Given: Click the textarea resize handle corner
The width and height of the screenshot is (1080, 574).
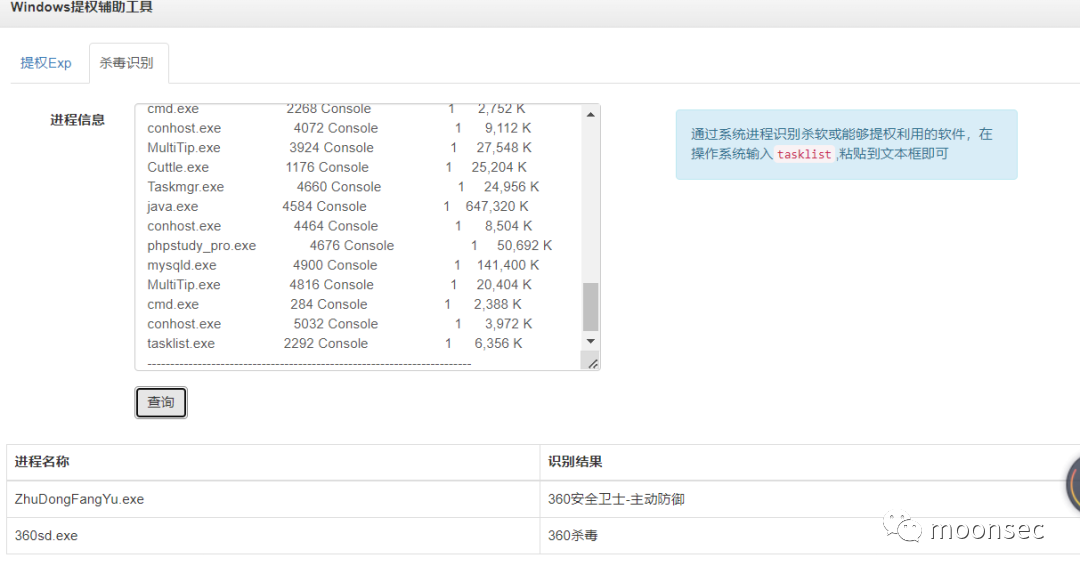Looking at the screenshot, I should point(592,363).
